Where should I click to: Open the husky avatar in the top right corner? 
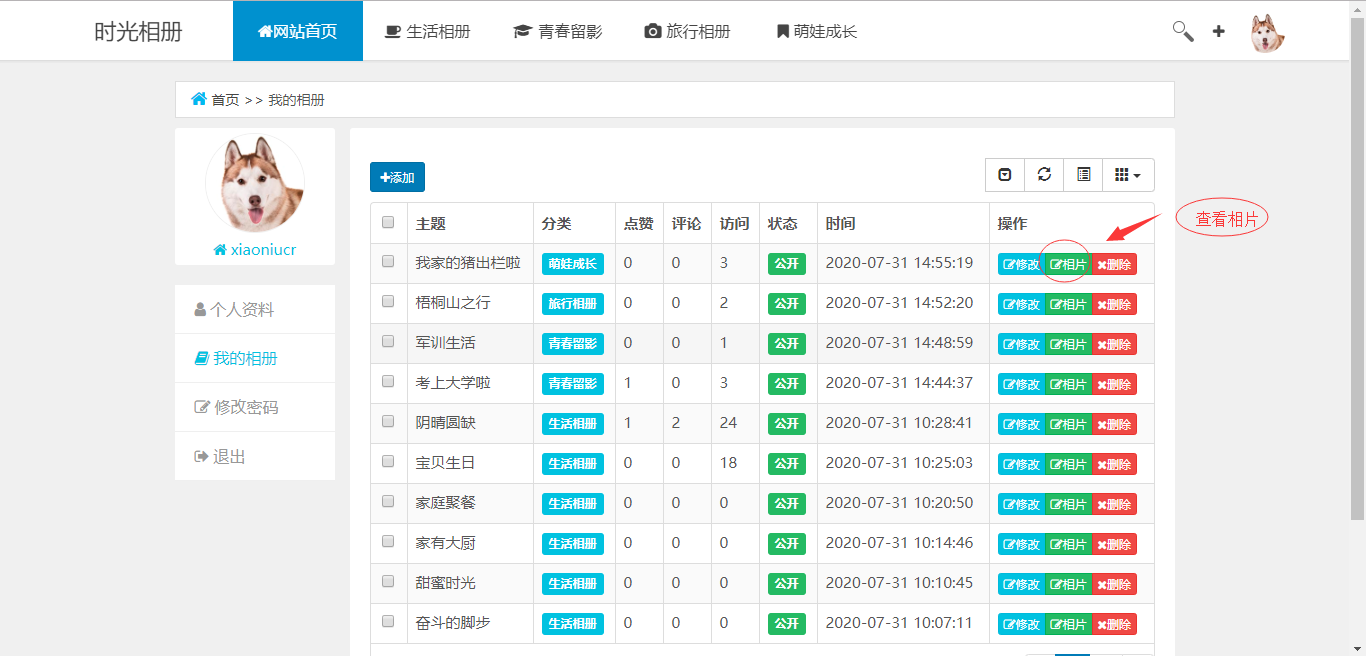point(1267,33)
